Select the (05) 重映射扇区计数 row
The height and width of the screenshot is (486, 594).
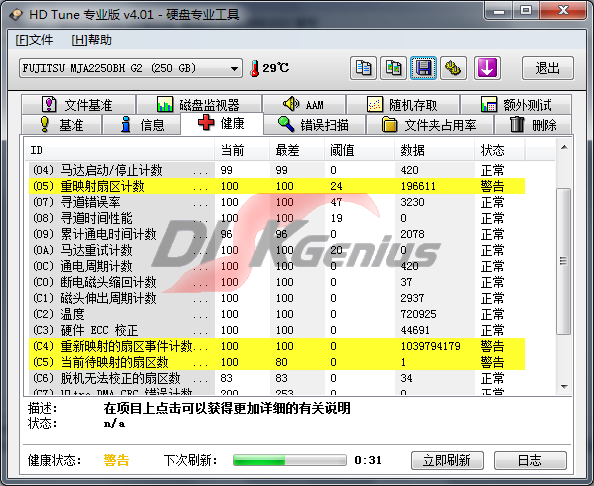click(x=277, y=186)
